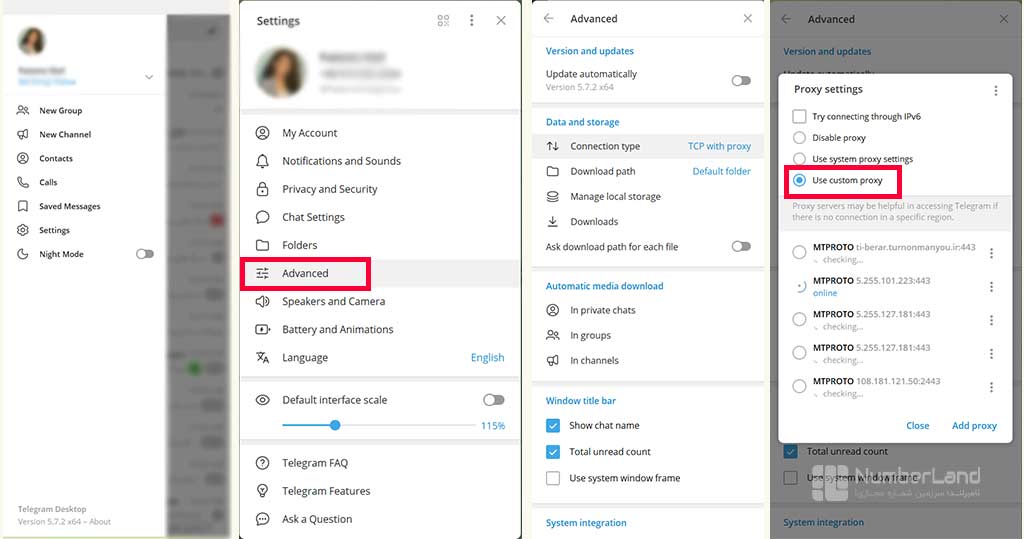Click the side menu profile avatar
Image resolution: width=1024 pixels, height=539 pixels.
(x=32, y=41)
